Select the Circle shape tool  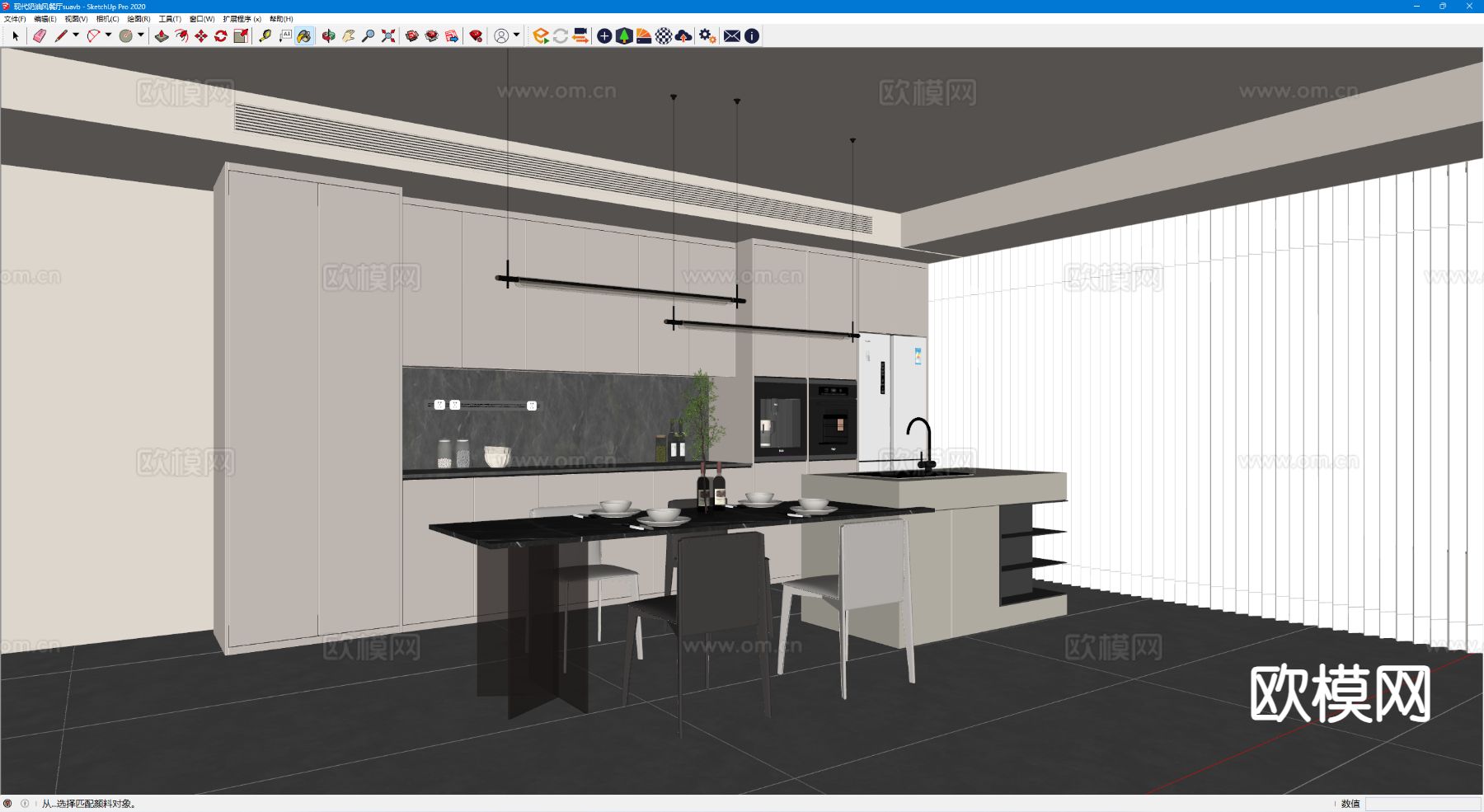tap(125, 36)
